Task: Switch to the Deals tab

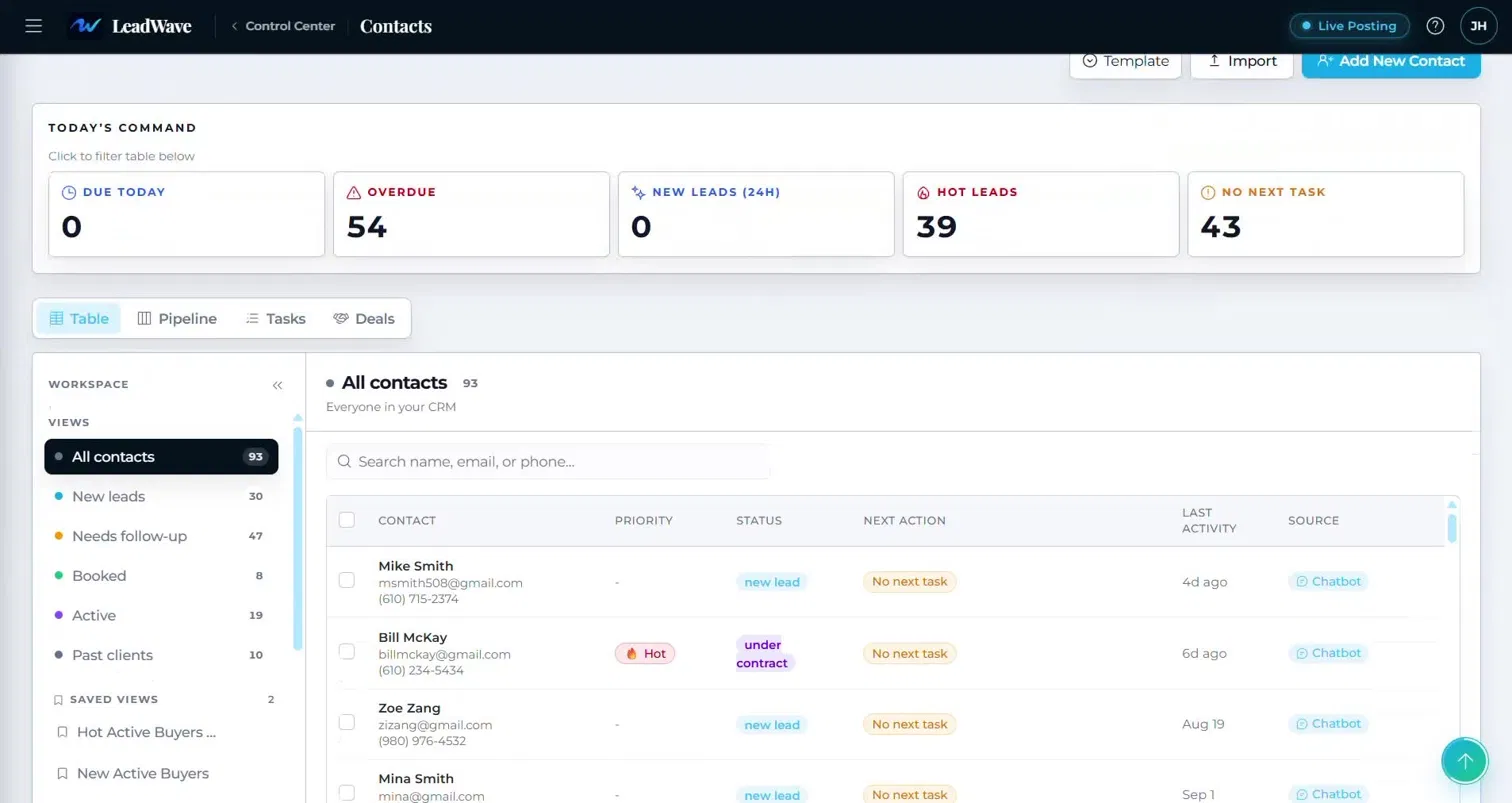Action: tap(364, 318)
